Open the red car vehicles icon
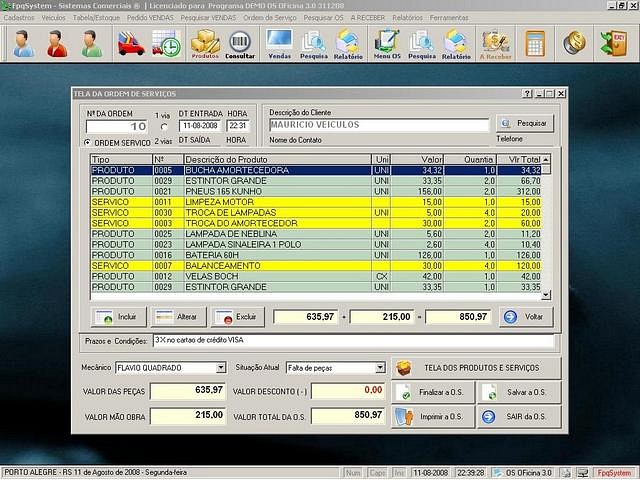The width and height of the screenshot is (640, 480). point(131,43)
